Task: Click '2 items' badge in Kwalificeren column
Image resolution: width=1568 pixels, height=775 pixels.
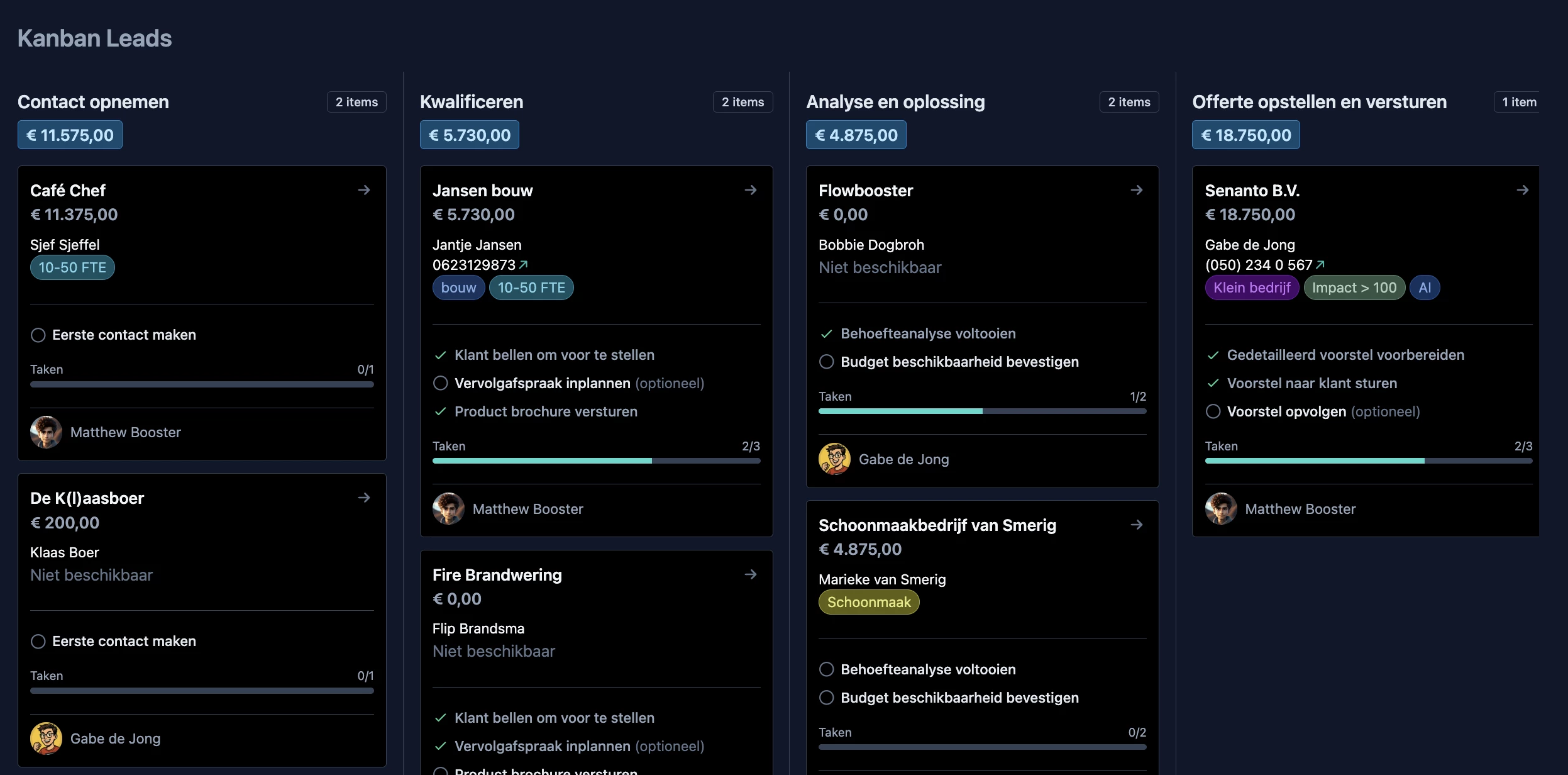Action: coord(743,102)
